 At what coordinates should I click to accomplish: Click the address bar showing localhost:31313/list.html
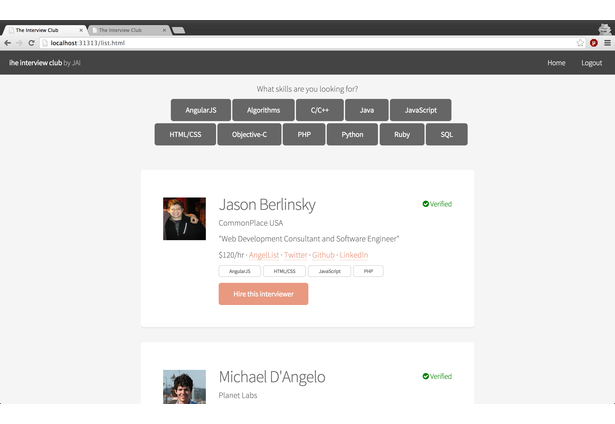[306, 43]
